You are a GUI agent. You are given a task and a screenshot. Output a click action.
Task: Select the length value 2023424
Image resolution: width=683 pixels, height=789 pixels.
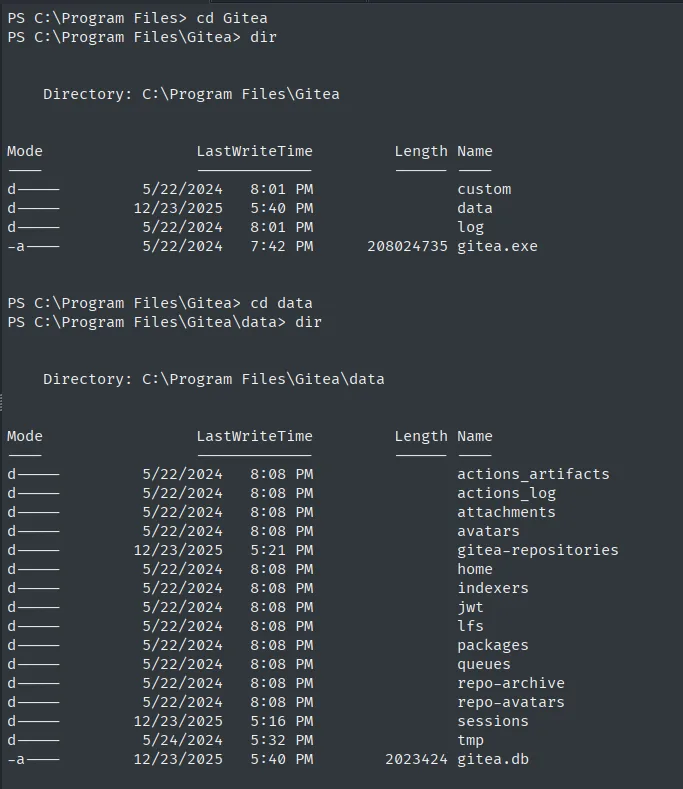click(416, 759)
